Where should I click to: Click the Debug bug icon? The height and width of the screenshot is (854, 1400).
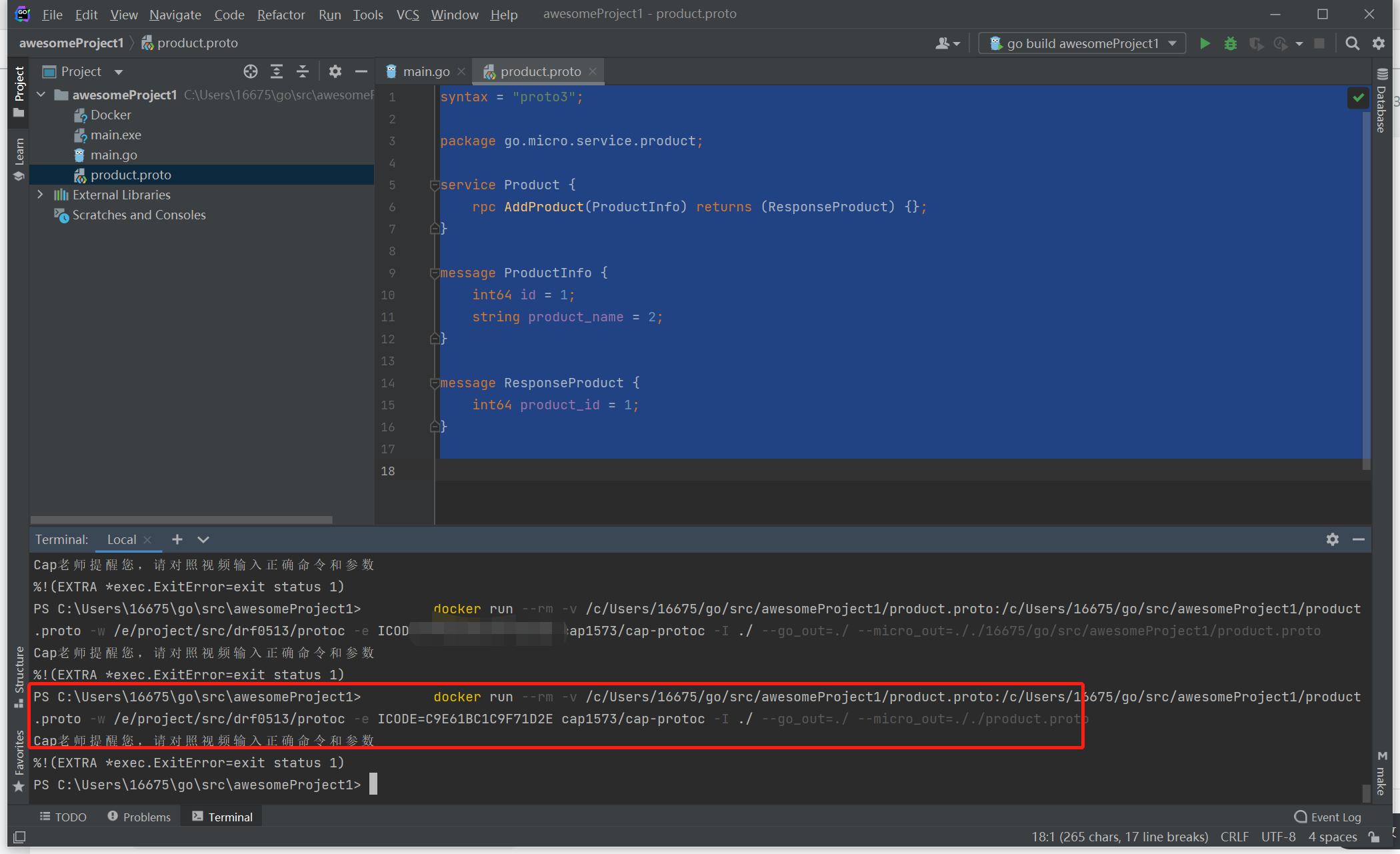click(x=1230, y=43)
